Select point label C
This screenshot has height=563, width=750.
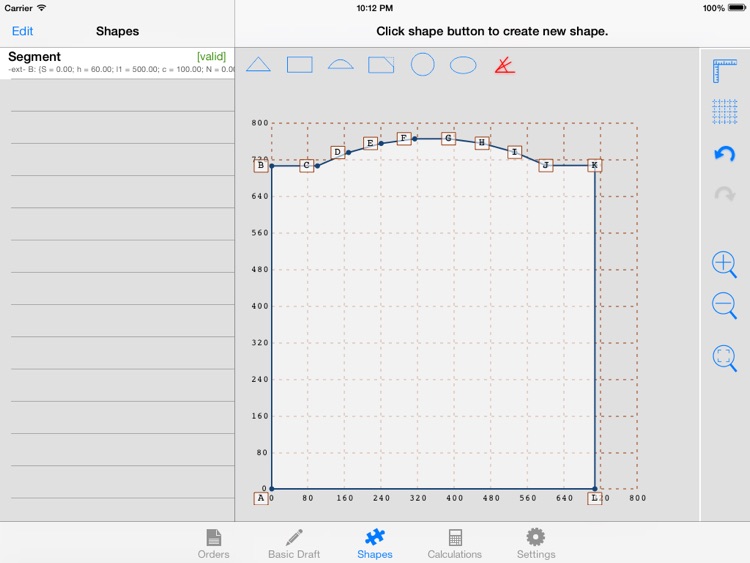click(x=307, y=165)
